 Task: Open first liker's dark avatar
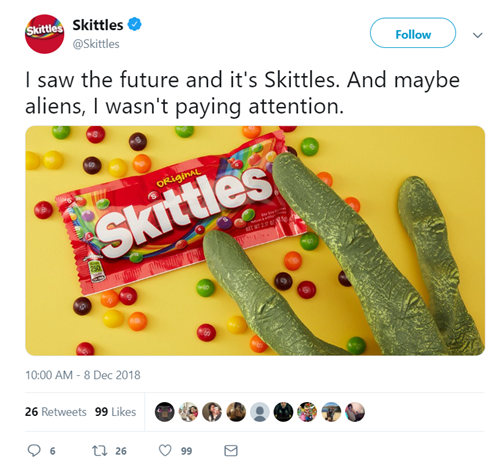(165, 412)
